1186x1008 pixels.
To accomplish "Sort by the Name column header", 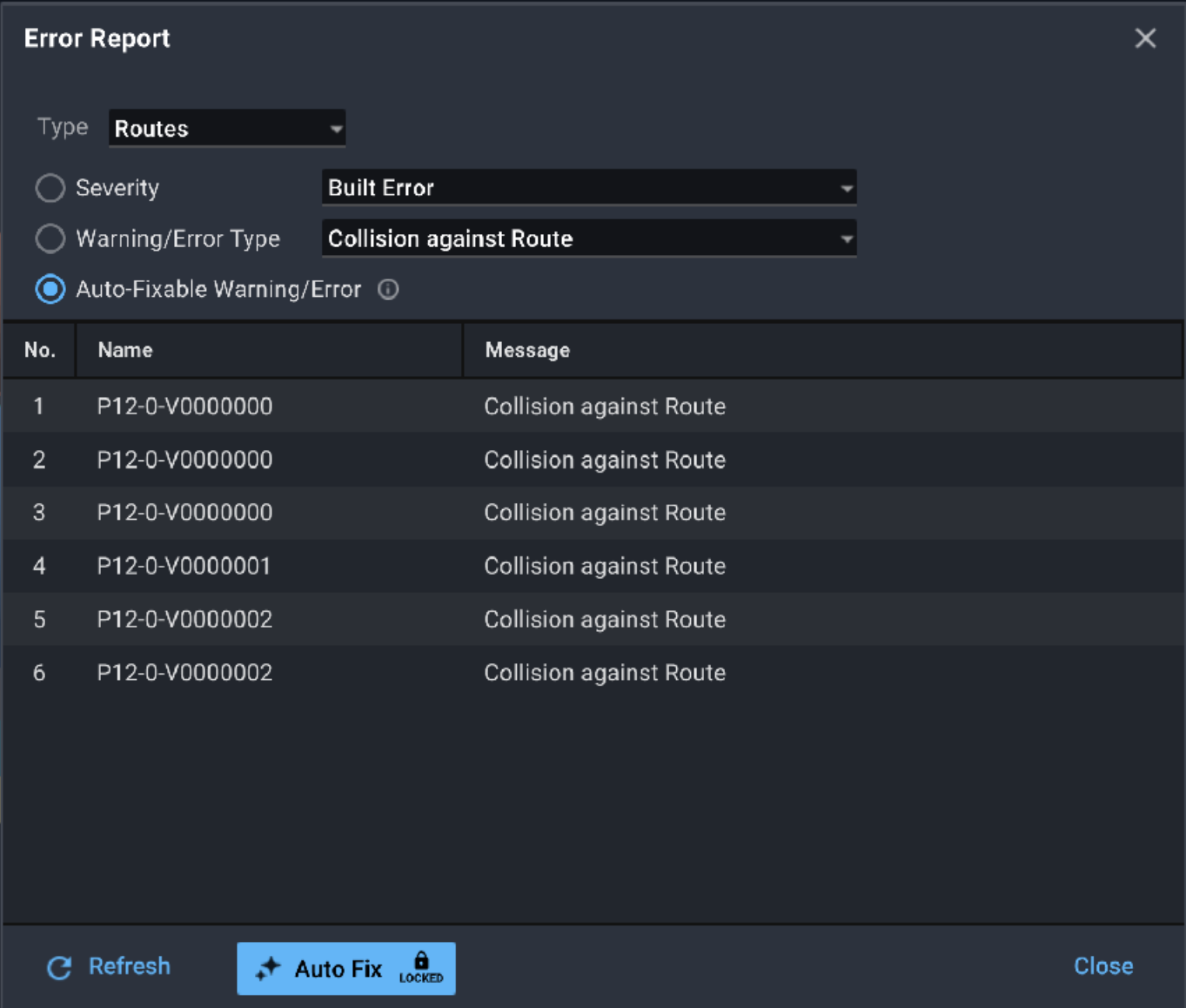I will (269, 351).
